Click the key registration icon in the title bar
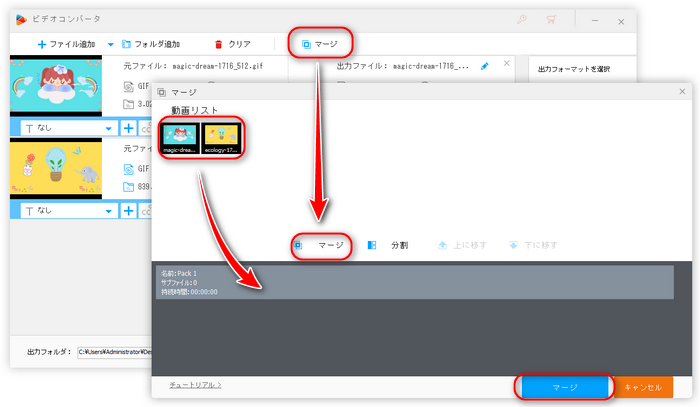The image size is (700, 407). tap(521, 19)
